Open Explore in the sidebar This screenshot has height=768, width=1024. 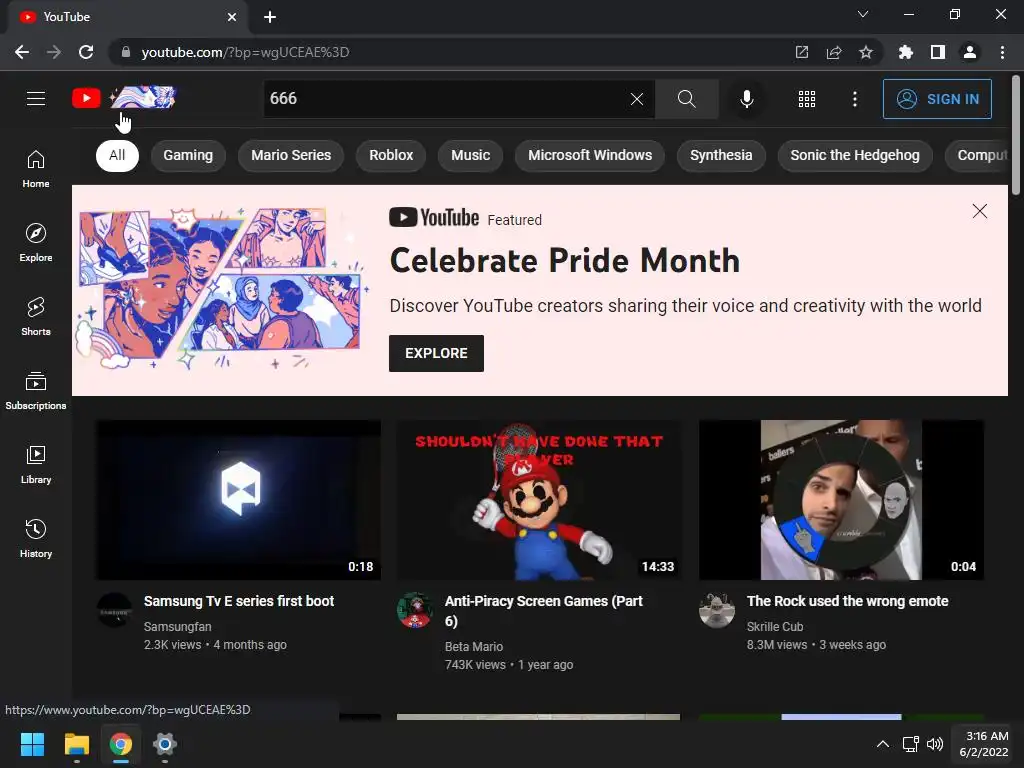coord(36,243)
